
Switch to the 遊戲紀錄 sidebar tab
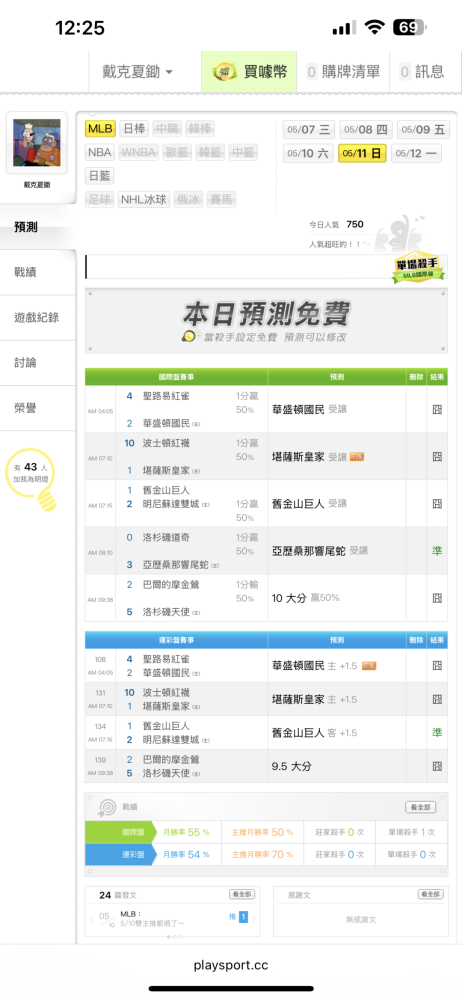tap(38, 318)
